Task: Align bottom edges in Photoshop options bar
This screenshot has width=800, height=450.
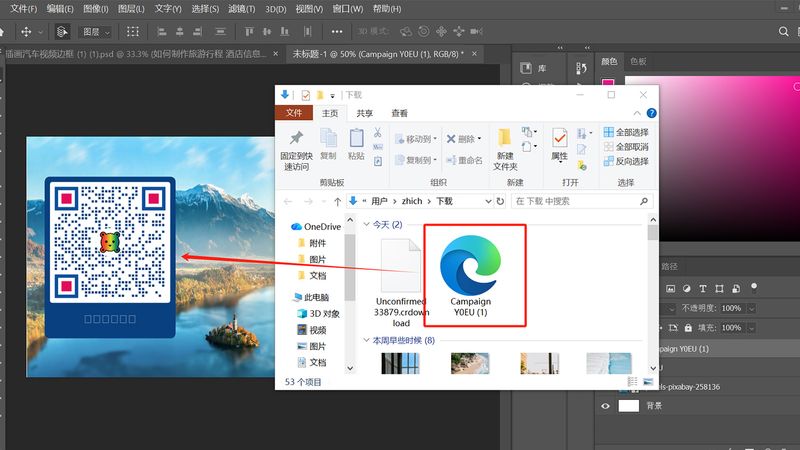Action: click(285, 32)
